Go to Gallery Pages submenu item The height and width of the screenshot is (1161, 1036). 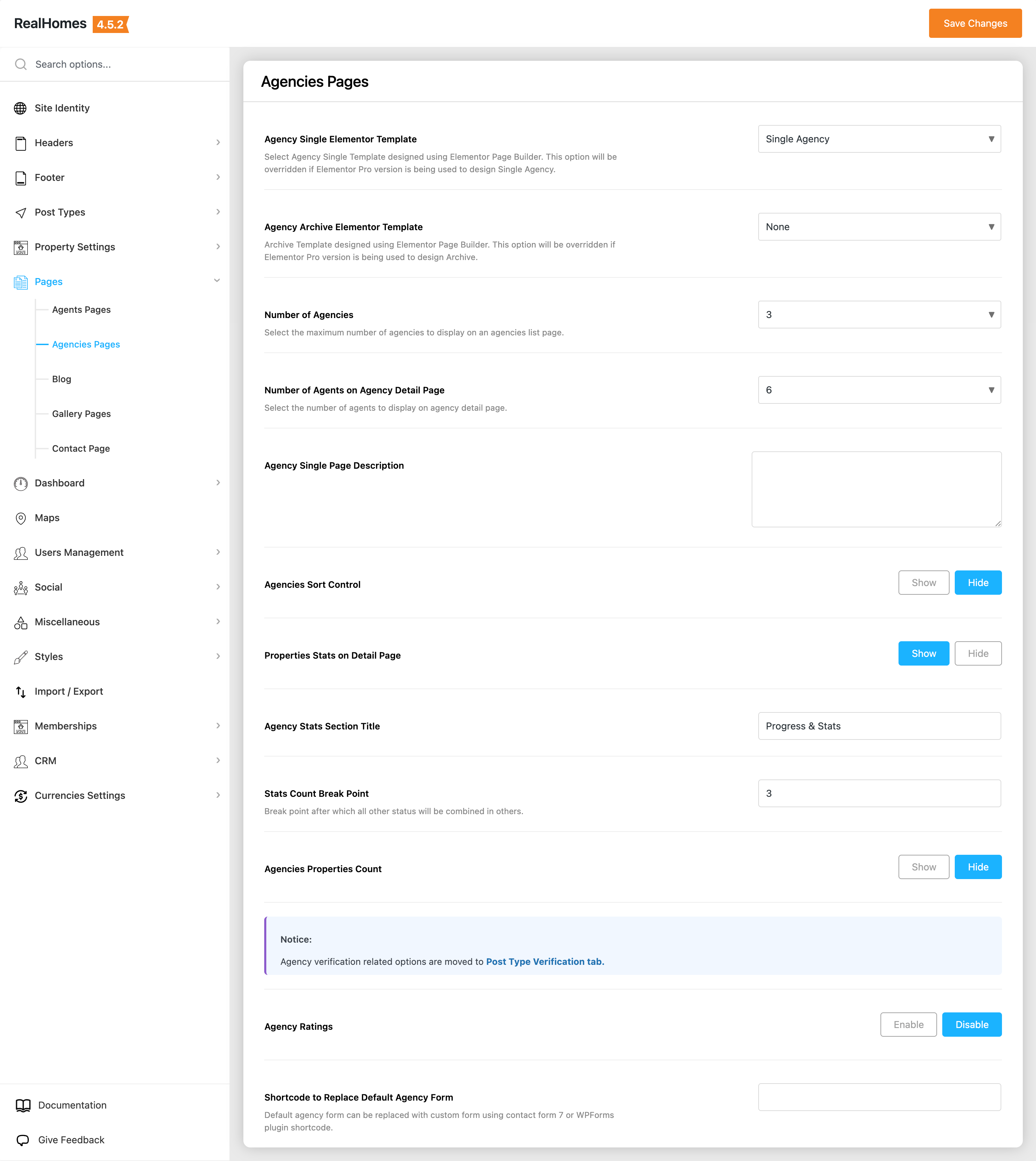[x=81, y=414]
